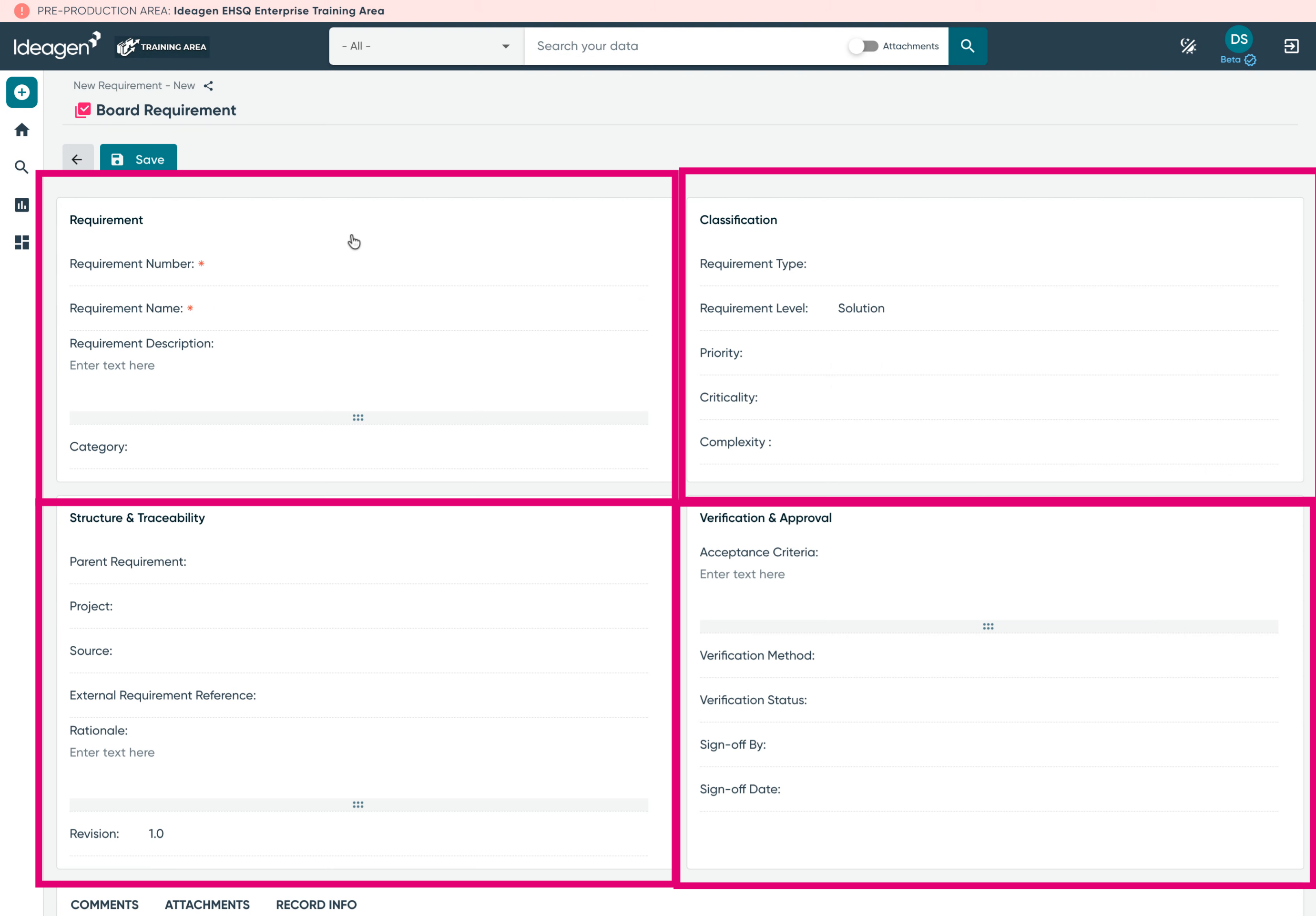Viewport: 1316px width, 916px height.
Task: Open the DS user avatar menu
Action: (1238, 39)
